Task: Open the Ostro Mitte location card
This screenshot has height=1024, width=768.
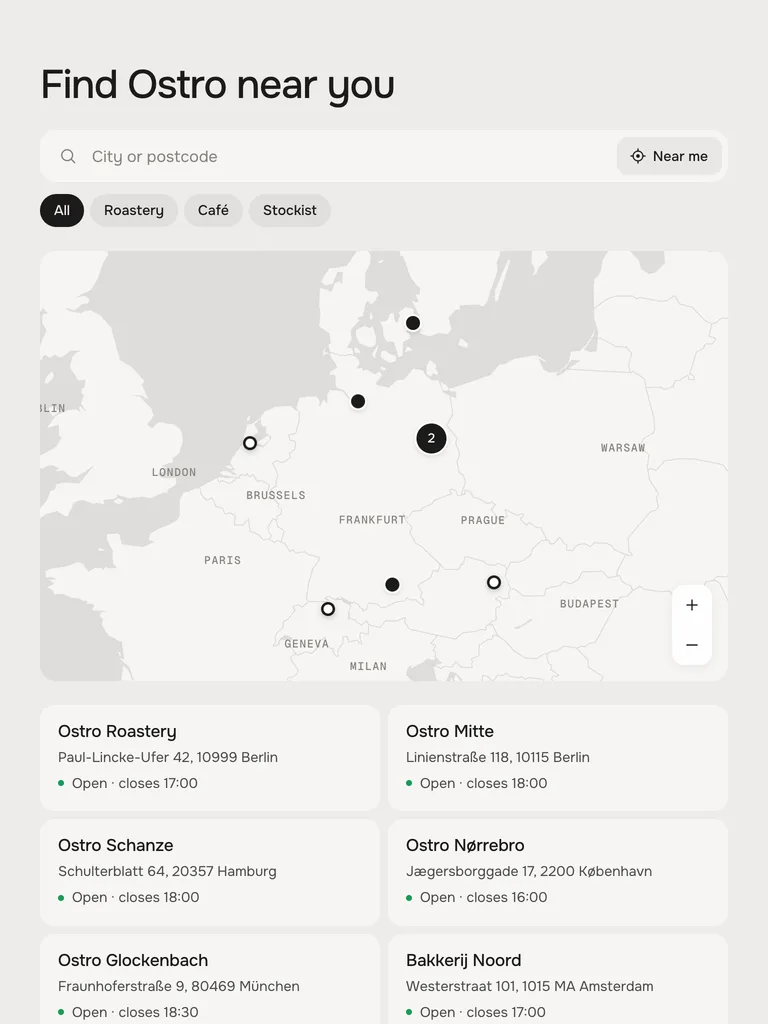Action: click(558, 758)
